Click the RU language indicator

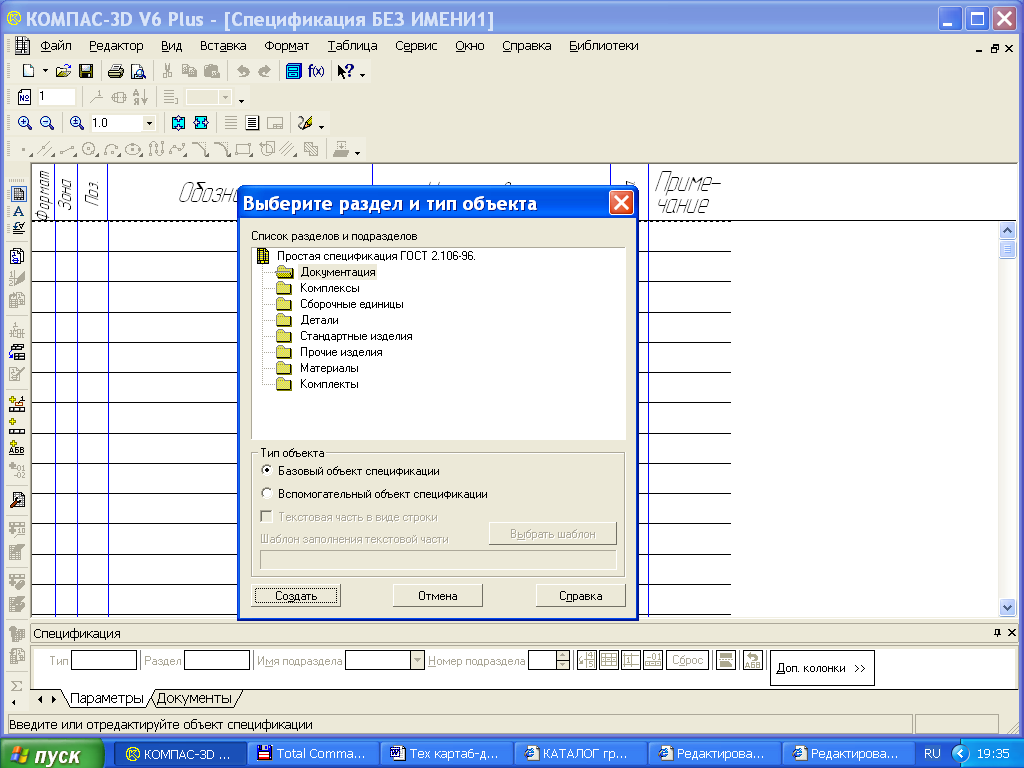932,754
